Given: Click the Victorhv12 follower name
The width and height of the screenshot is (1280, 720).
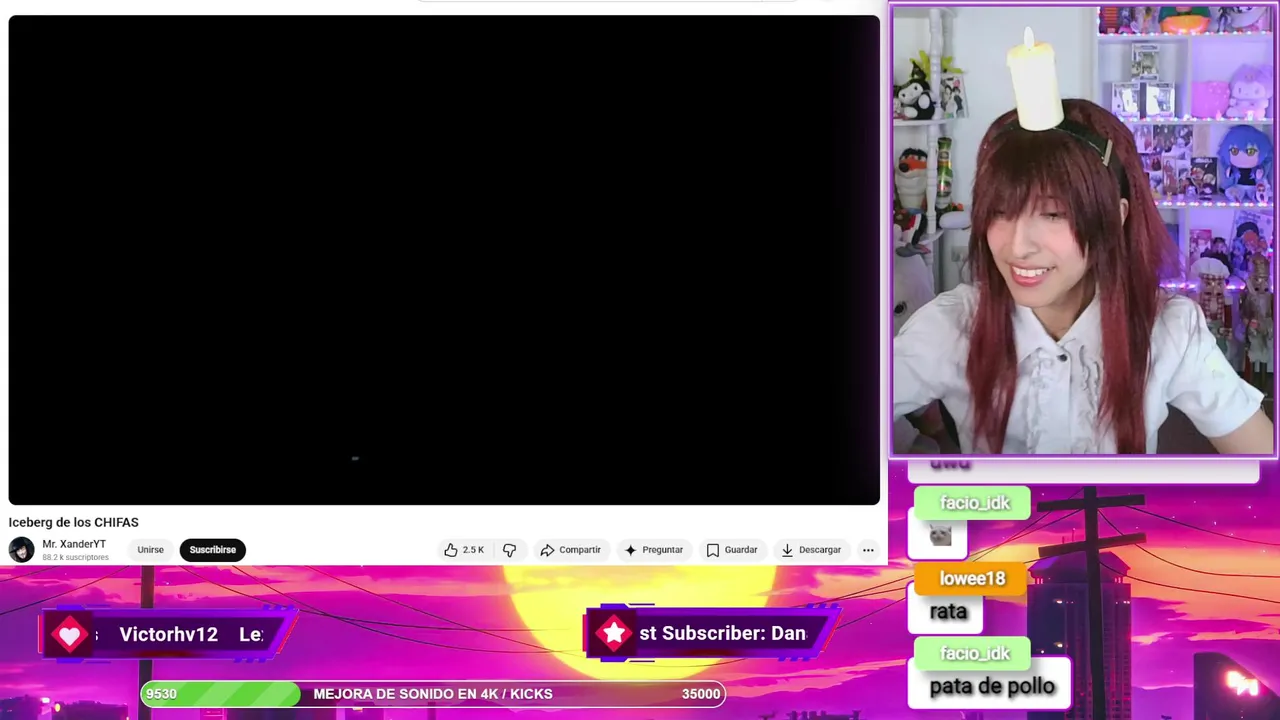Looking at the screenshot, I should pos(168,634).
